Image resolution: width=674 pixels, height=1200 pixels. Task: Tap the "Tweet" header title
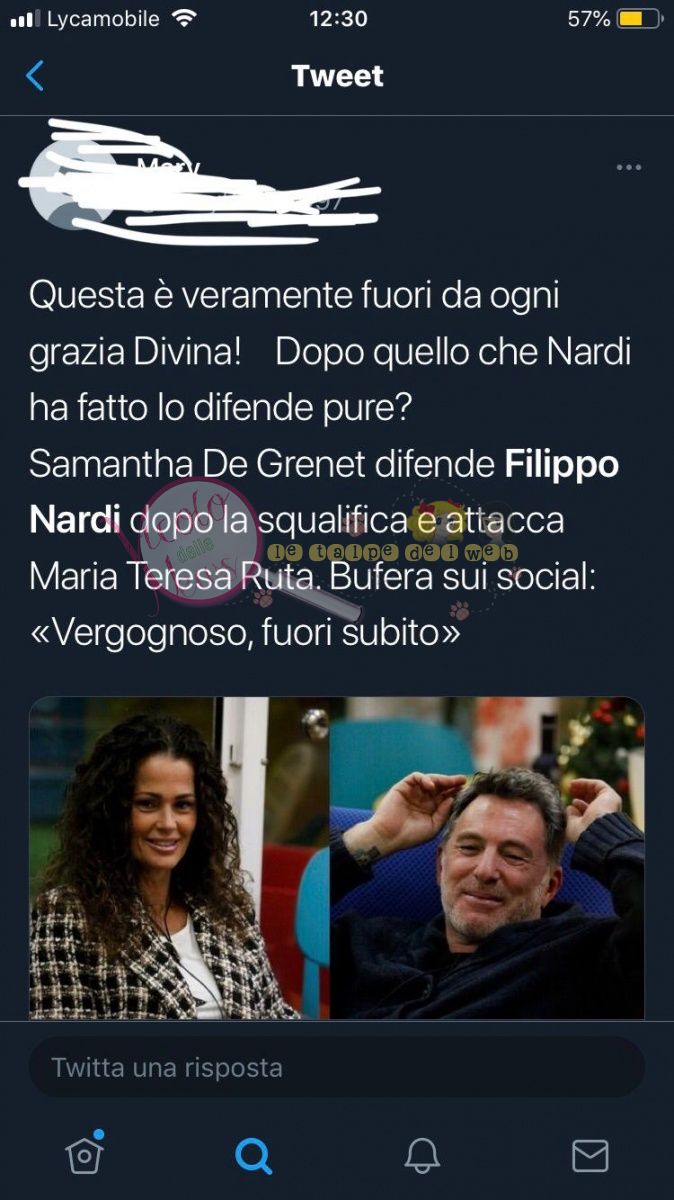337,76
